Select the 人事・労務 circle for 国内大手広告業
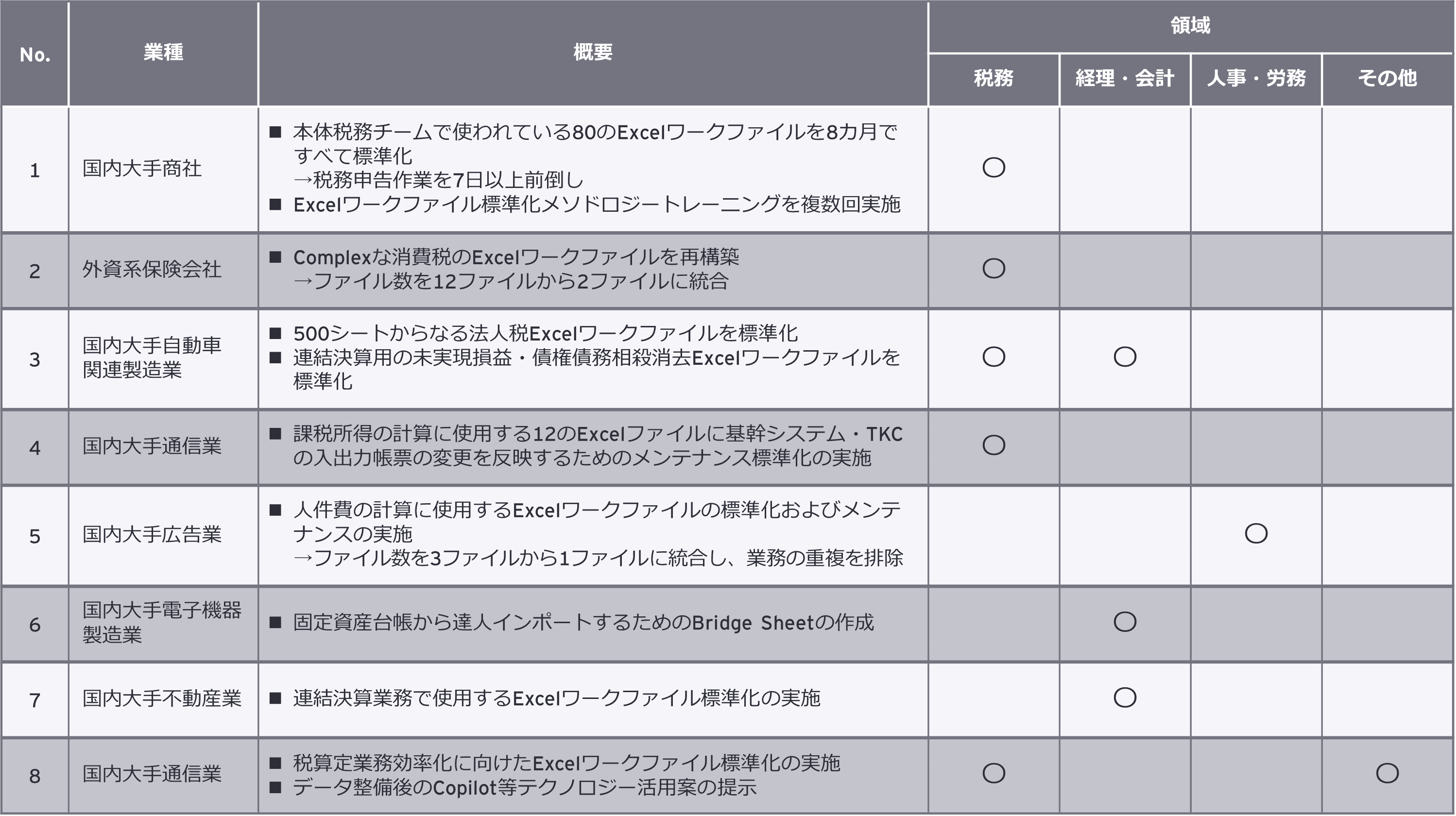 [1256, 533]
